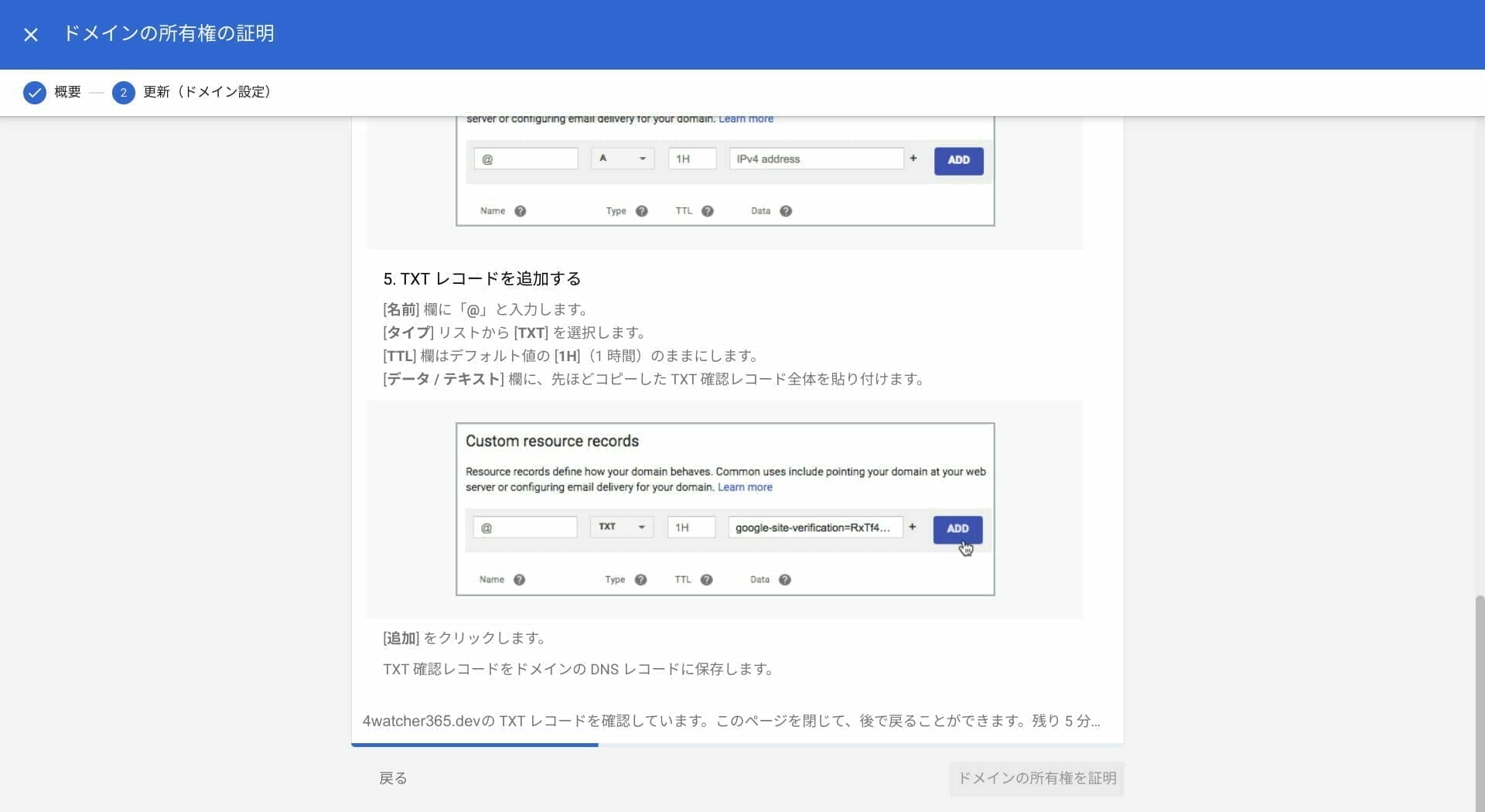
Task: Click TTL help icon in upper screenshot
Action: tap(707, 211)
